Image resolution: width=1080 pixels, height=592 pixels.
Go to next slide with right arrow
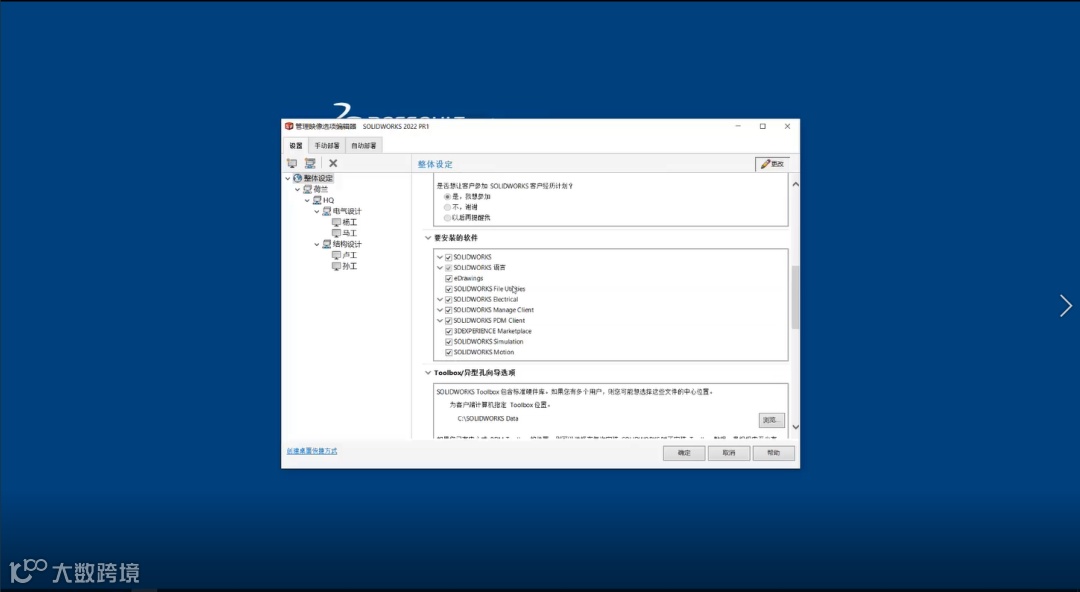point(1066,305)
